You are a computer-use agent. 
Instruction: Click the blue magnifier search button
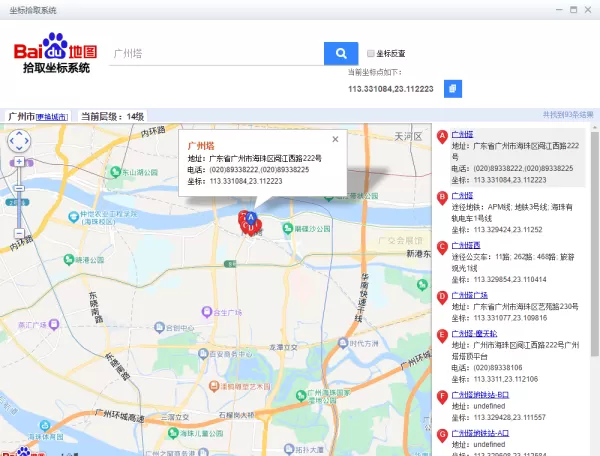point(341,54)
